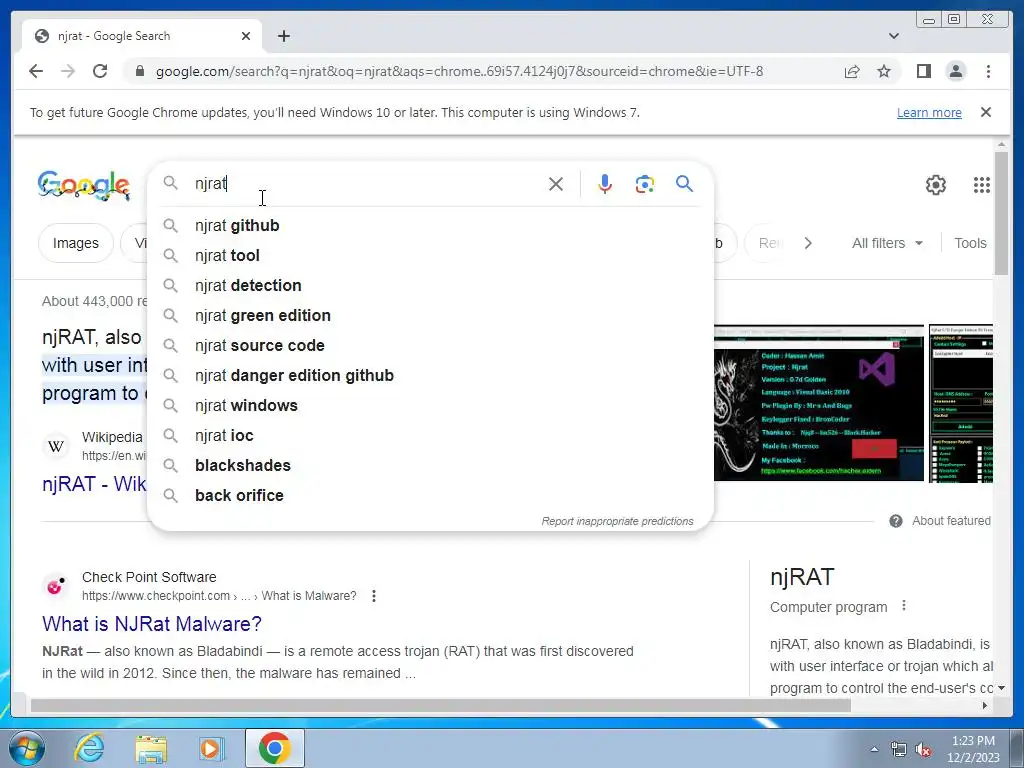Open the Windows Start button
1024x768 pixels.
click(x=27, y=748)
